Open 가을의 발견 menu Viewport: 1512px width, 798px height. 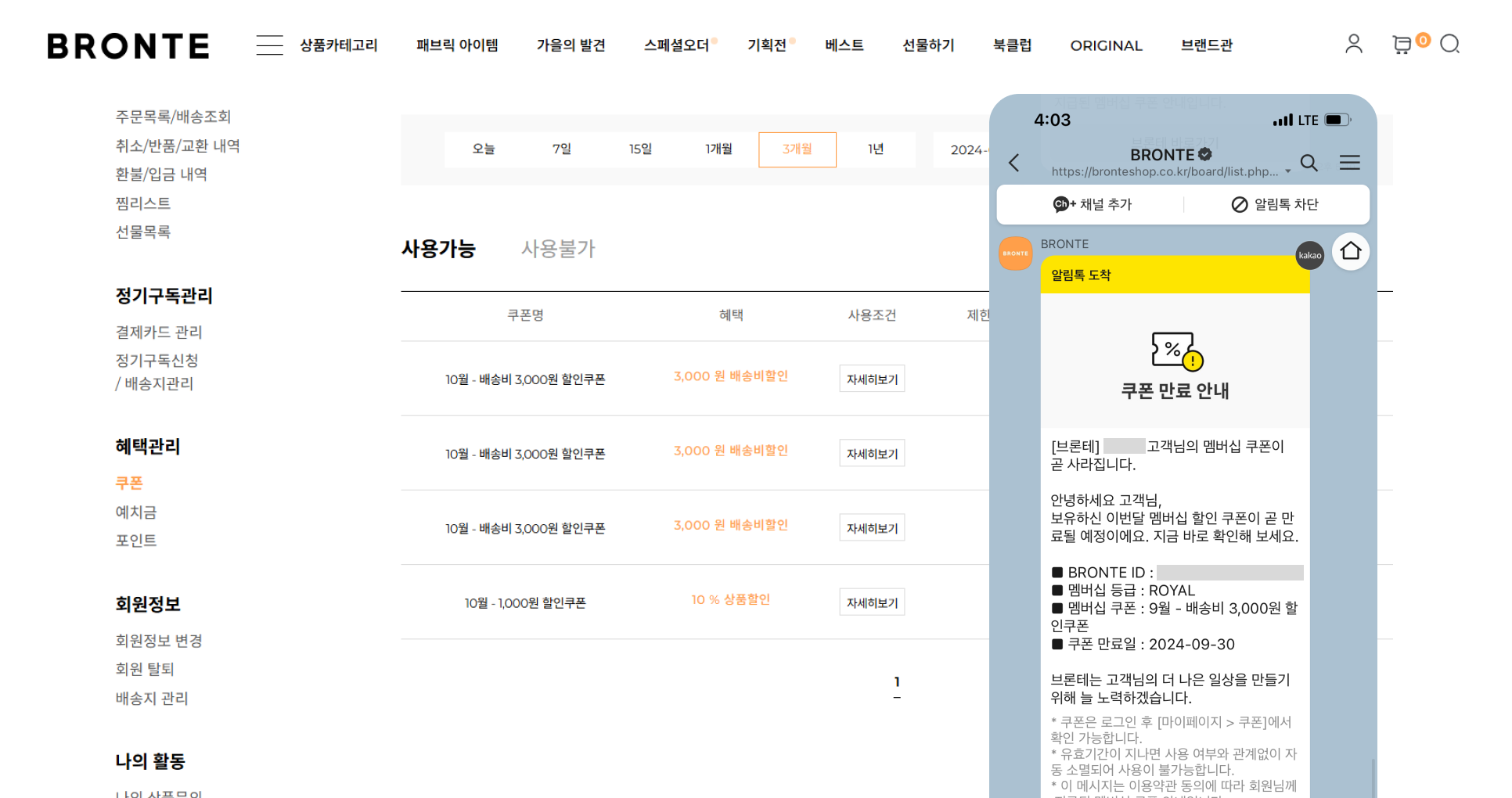[x=571, y=45]
